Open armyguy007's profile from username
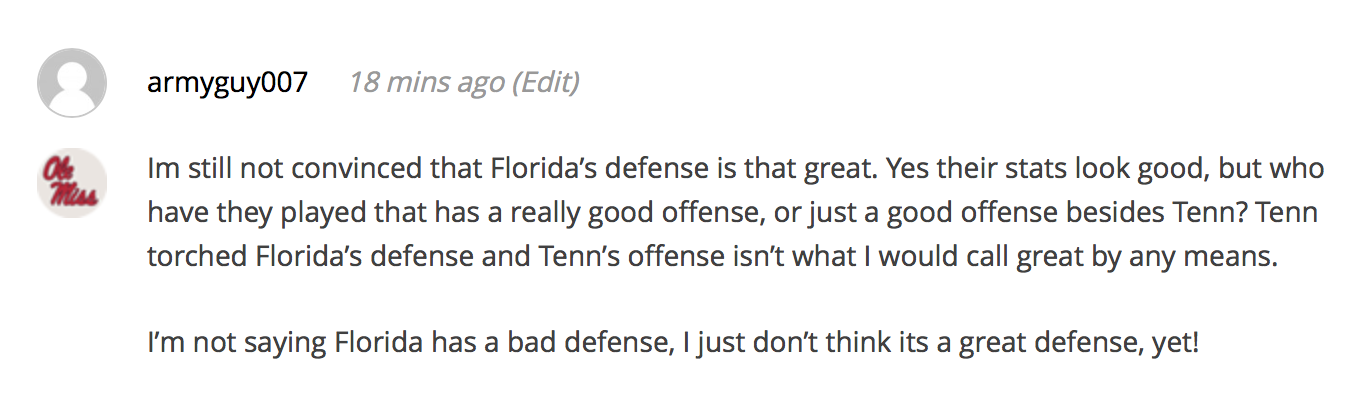 point(227,82)
